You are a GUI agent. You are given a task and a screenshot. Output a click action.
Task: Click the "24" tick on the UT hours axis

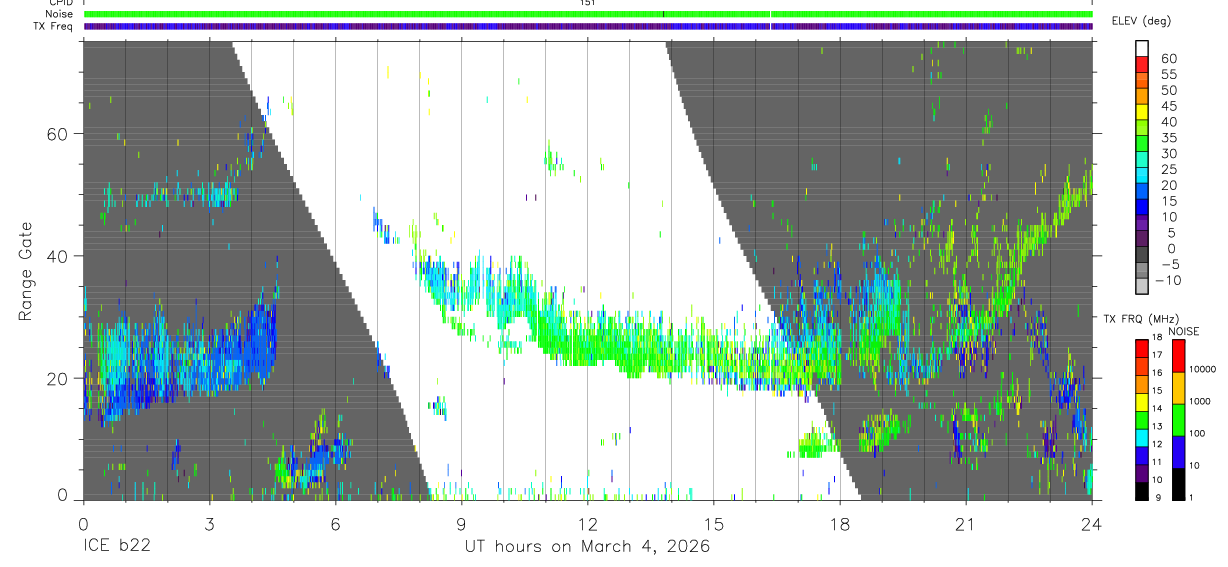click(x=1092, y=523)
